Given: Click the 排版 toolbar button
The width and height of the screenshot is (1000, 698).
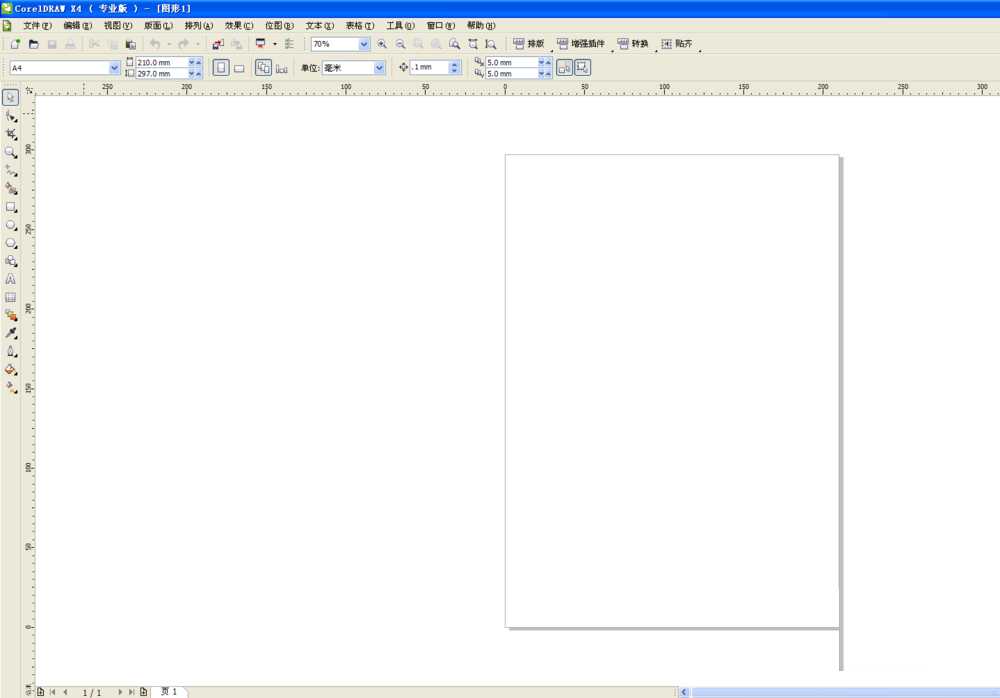Looking at the screenshot, I should [x=529, y=44].
